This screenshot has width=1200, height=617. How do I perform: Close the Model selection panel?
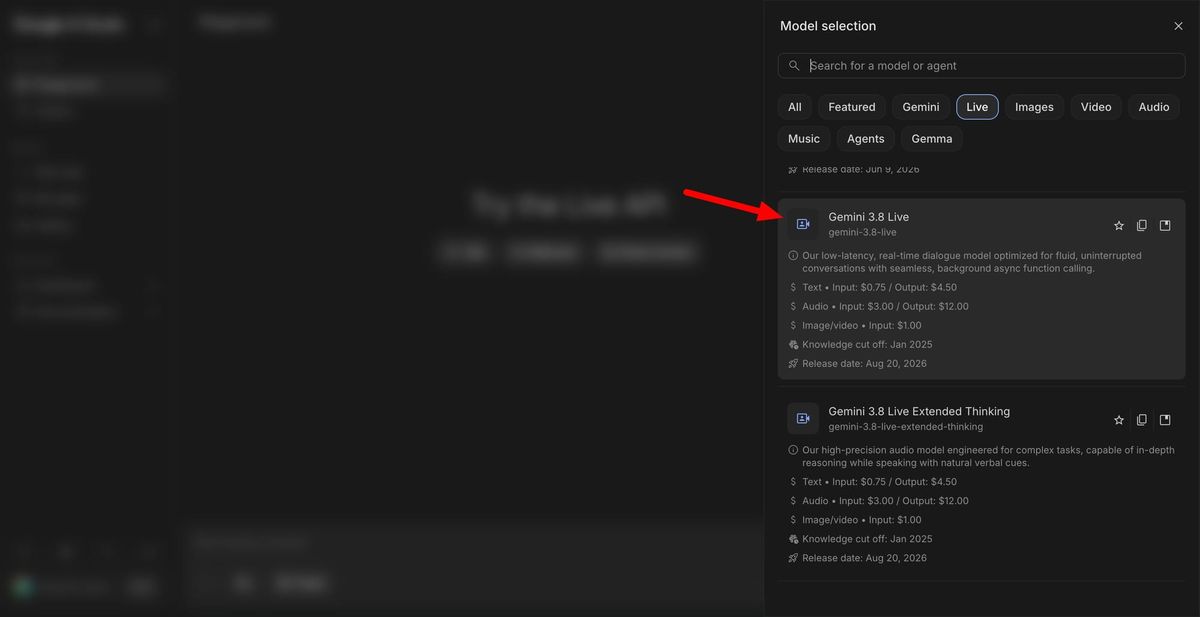(1178, 26)
